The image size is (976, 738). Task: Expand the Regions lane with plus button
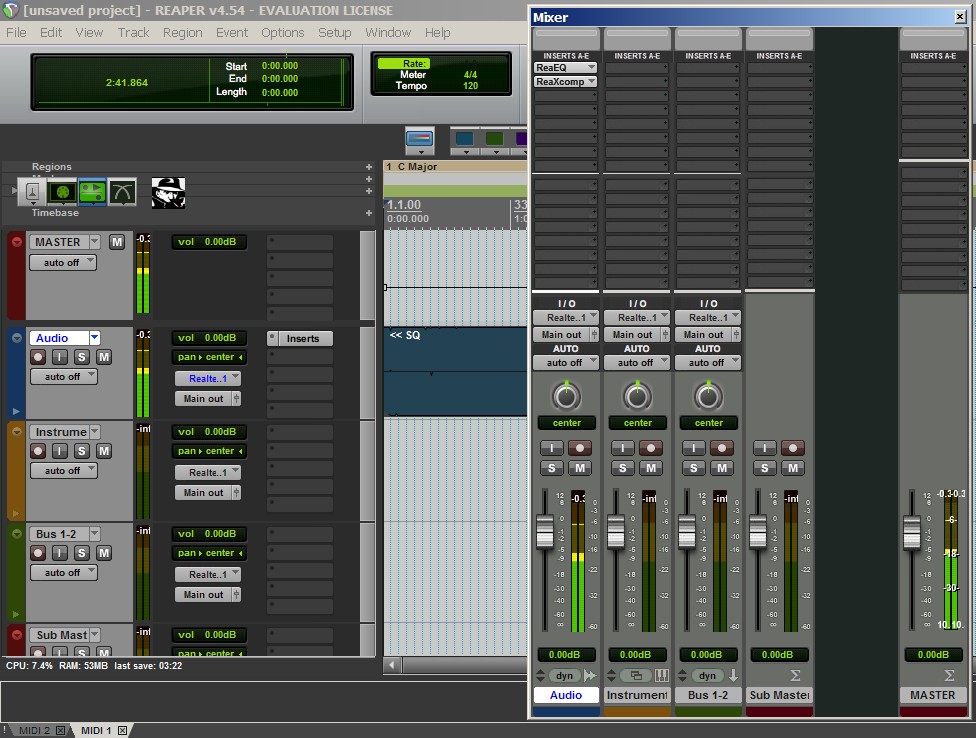pos(369,167)
